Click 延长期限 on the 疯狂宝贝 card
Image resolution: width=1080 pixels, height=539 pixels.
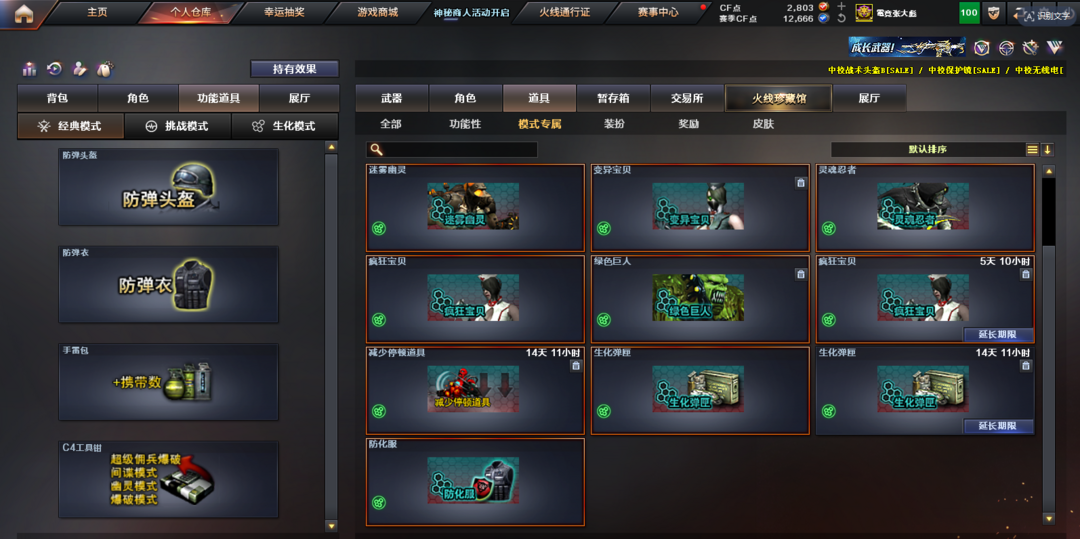click(997, 335)
